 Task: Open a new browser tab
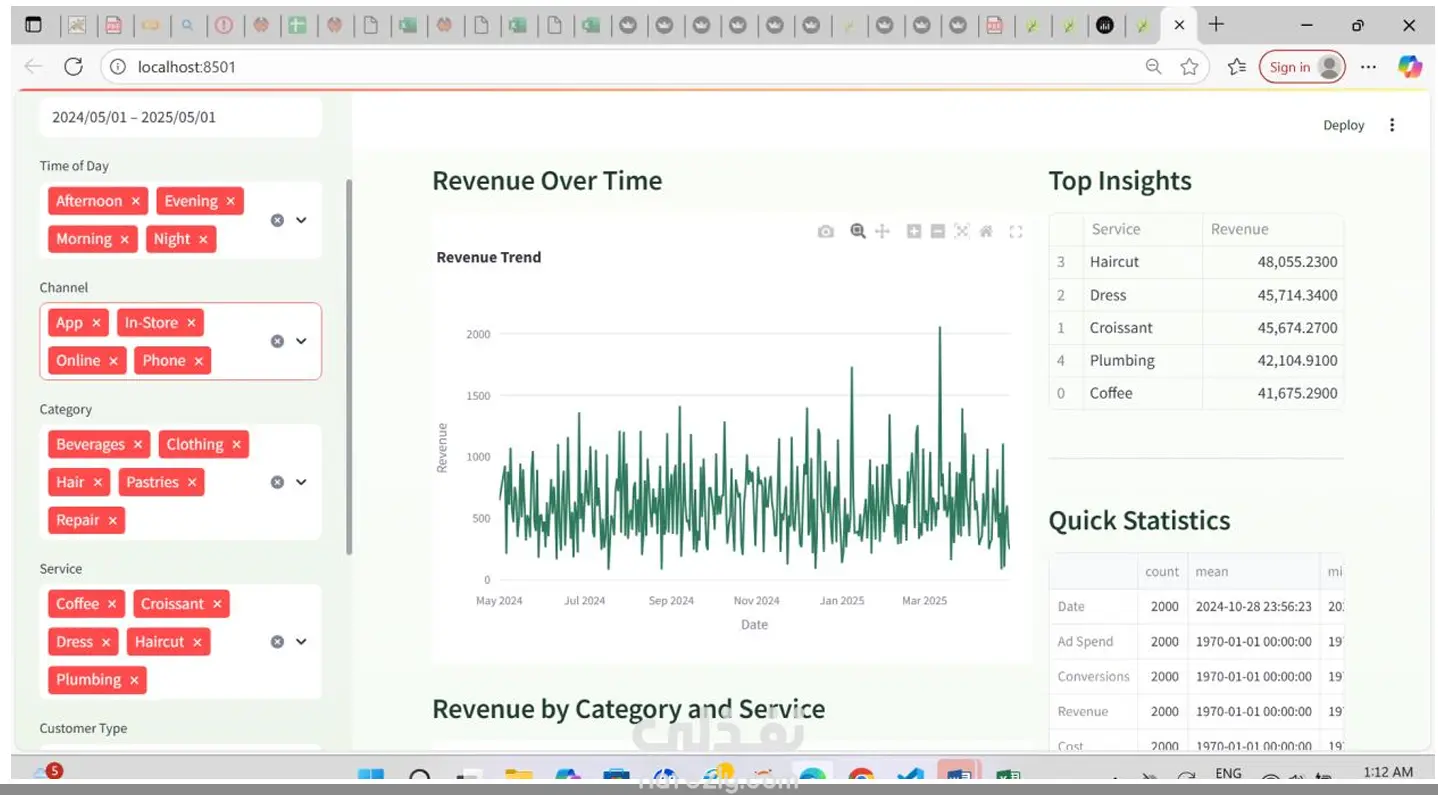coord(1216,24)
